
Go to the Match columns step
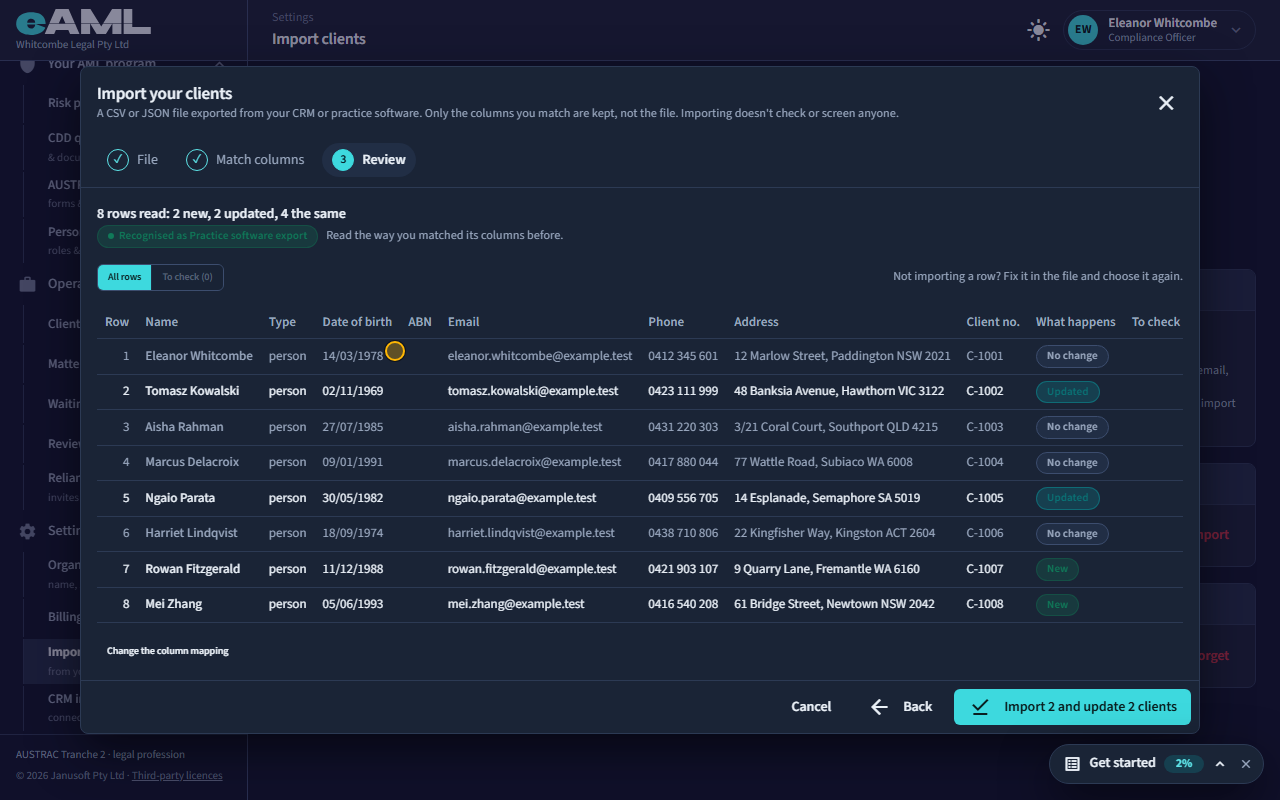[246, 159]
